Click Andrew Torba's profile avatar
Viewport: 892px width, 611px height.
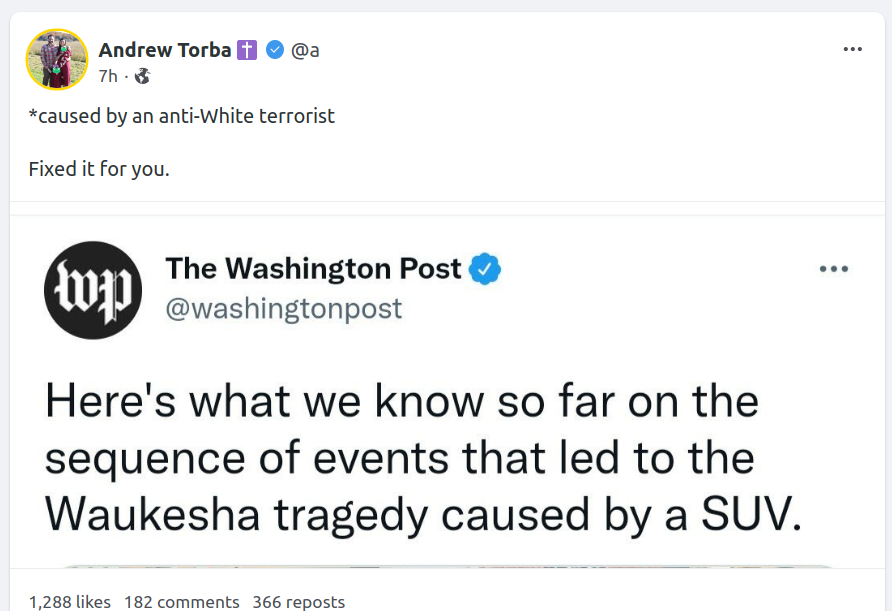coord(57,59)
